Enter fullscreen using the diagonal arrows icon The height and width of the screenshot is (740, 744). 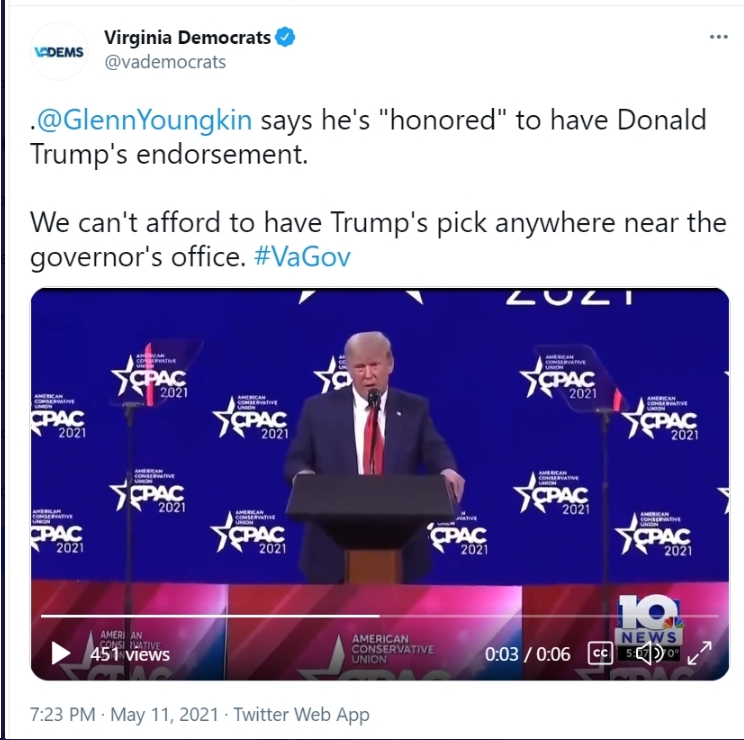699,653
